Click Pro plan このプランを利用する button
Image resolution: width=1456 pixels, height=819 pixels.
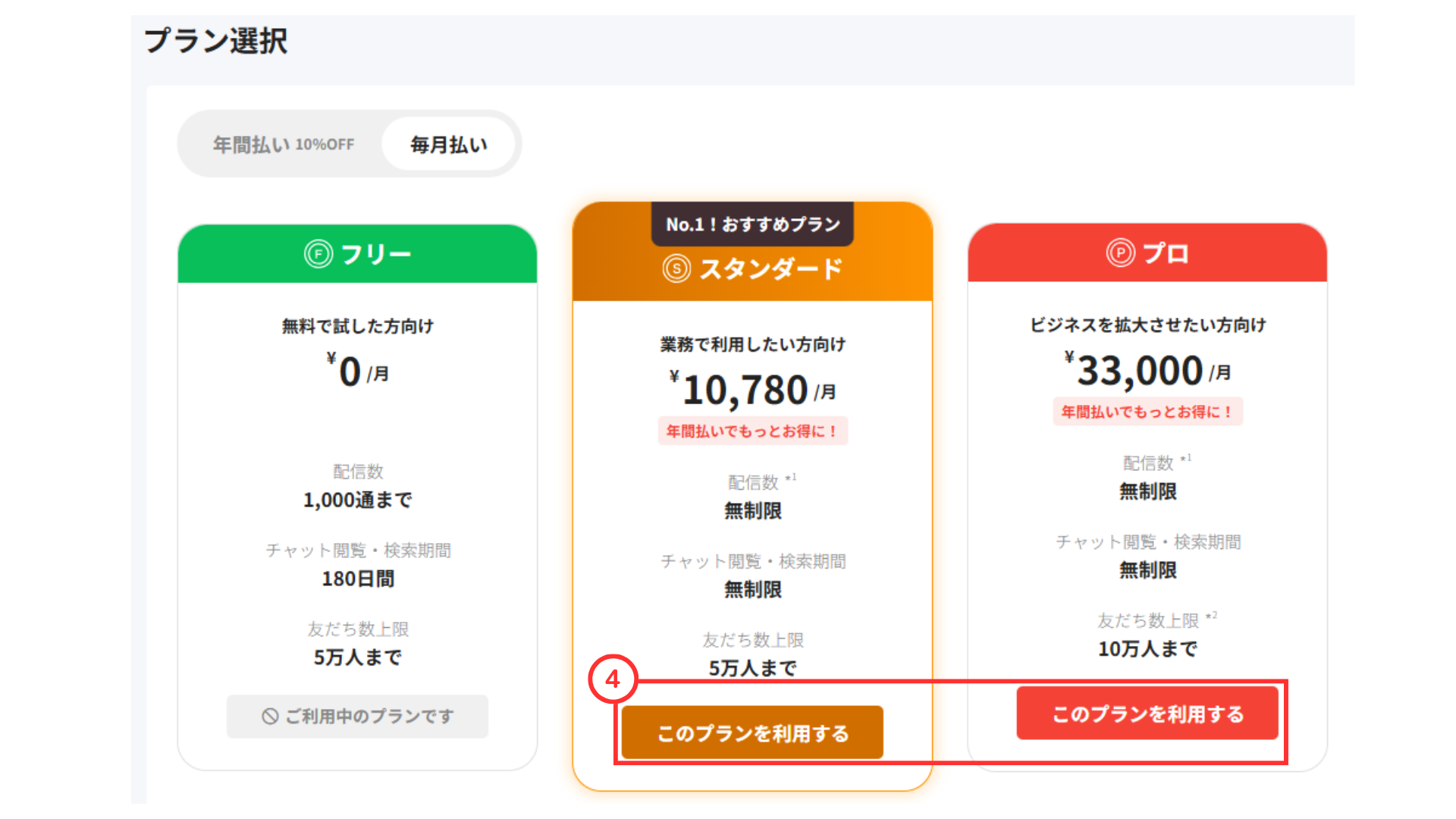(1147, 714)
